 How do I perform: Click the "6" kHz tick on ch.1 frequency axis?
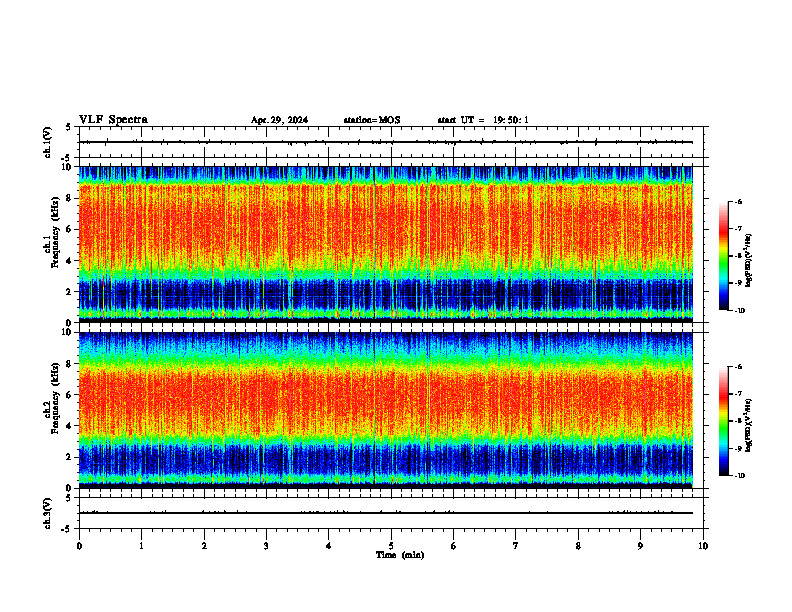pyautogui.click(x=70, y=229)
